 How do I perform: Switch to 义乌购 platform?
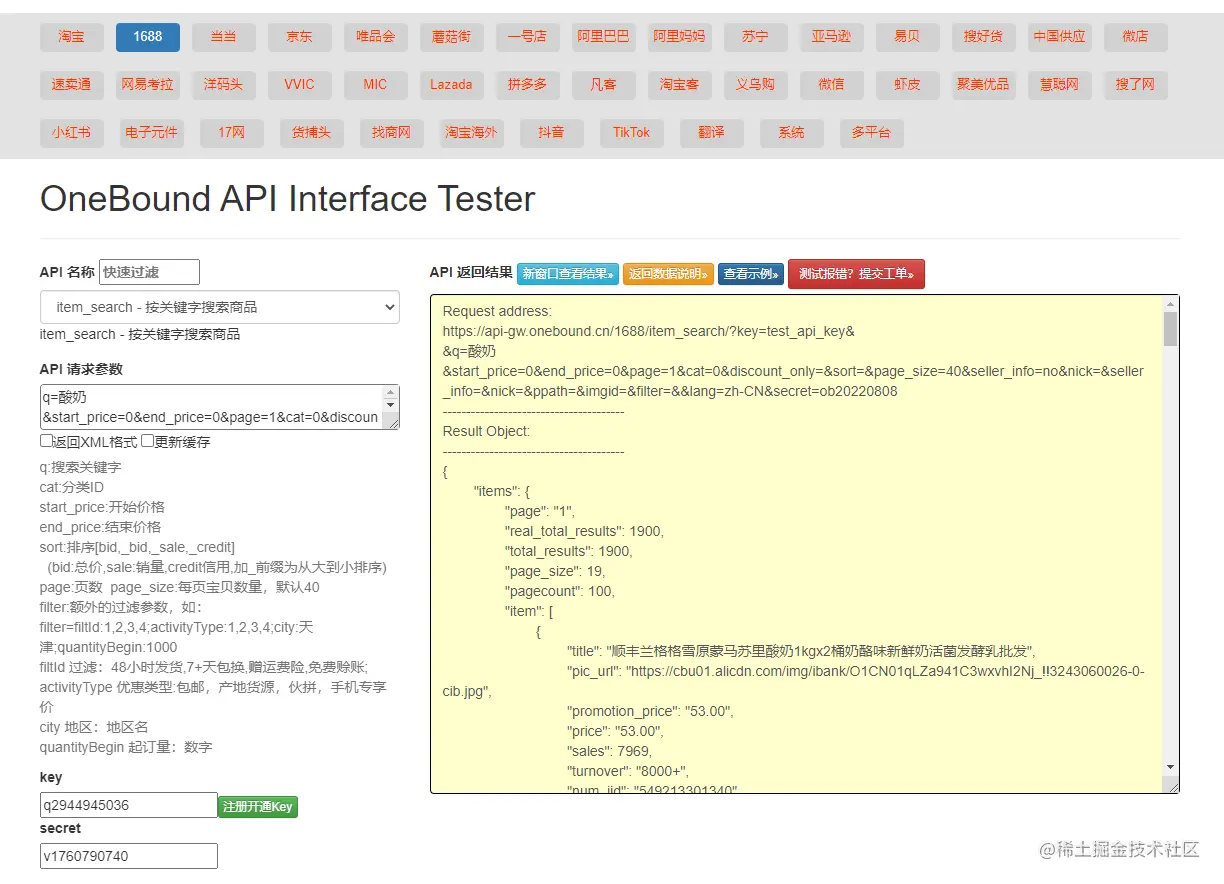pos(756,85)
